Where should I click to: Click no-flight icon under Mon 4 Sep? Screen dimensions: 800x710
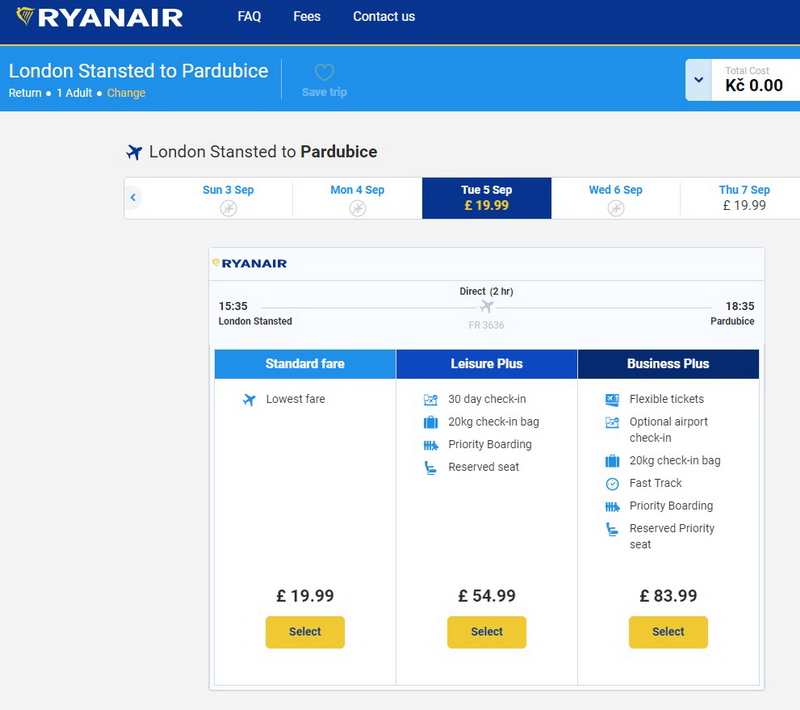[358, 208]
